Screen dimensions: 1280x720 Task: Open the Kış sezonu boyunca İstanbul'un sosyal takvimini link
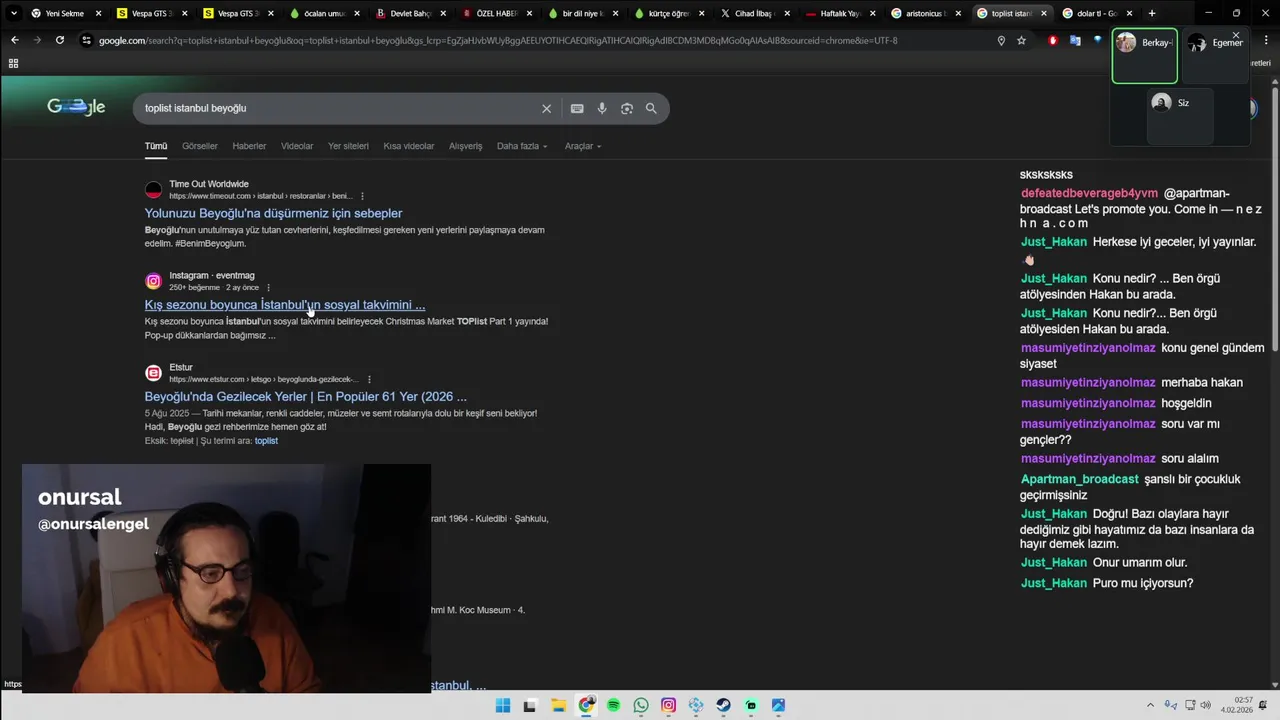coord(285,304)
